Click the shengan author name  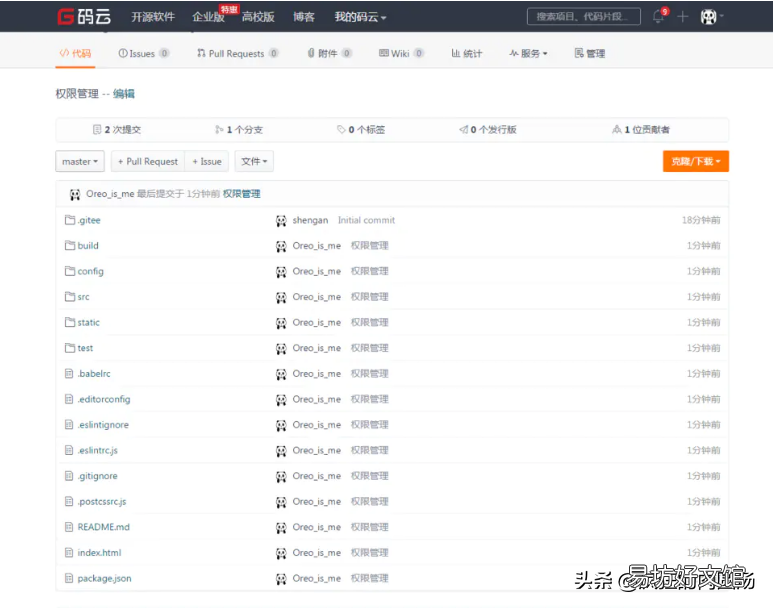[x=310, y=220]
